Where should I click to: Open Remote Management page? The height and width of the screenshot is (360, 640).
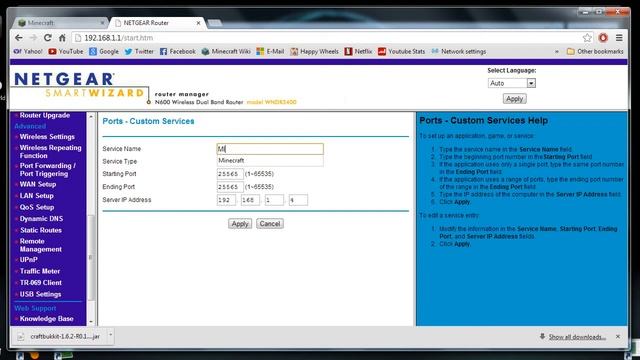coord(40,245)
